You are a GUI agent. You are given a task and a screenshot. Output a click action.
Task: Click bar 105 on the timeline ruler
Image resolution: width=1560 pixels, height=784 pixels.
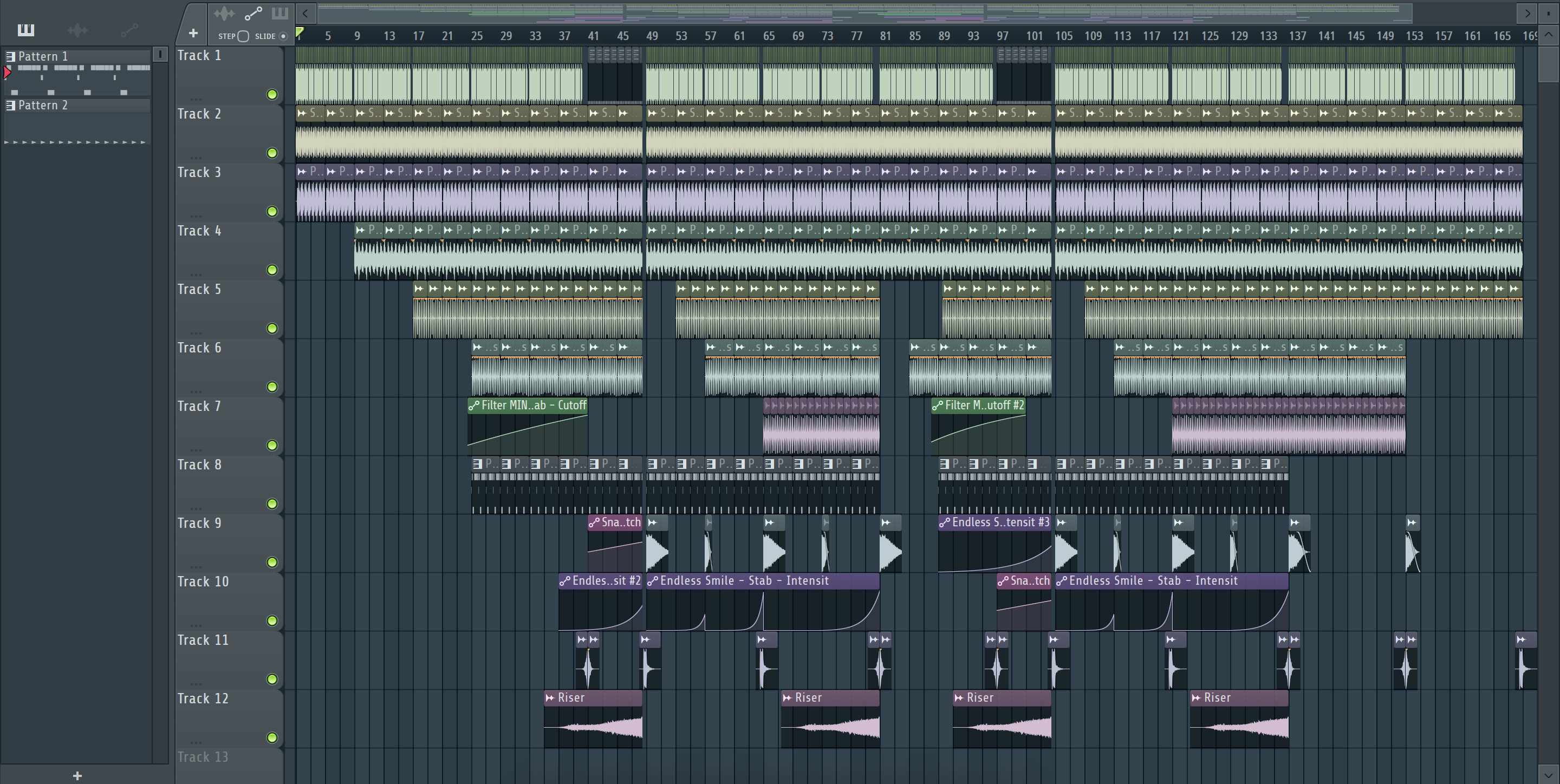click(x=1064, y=36)
